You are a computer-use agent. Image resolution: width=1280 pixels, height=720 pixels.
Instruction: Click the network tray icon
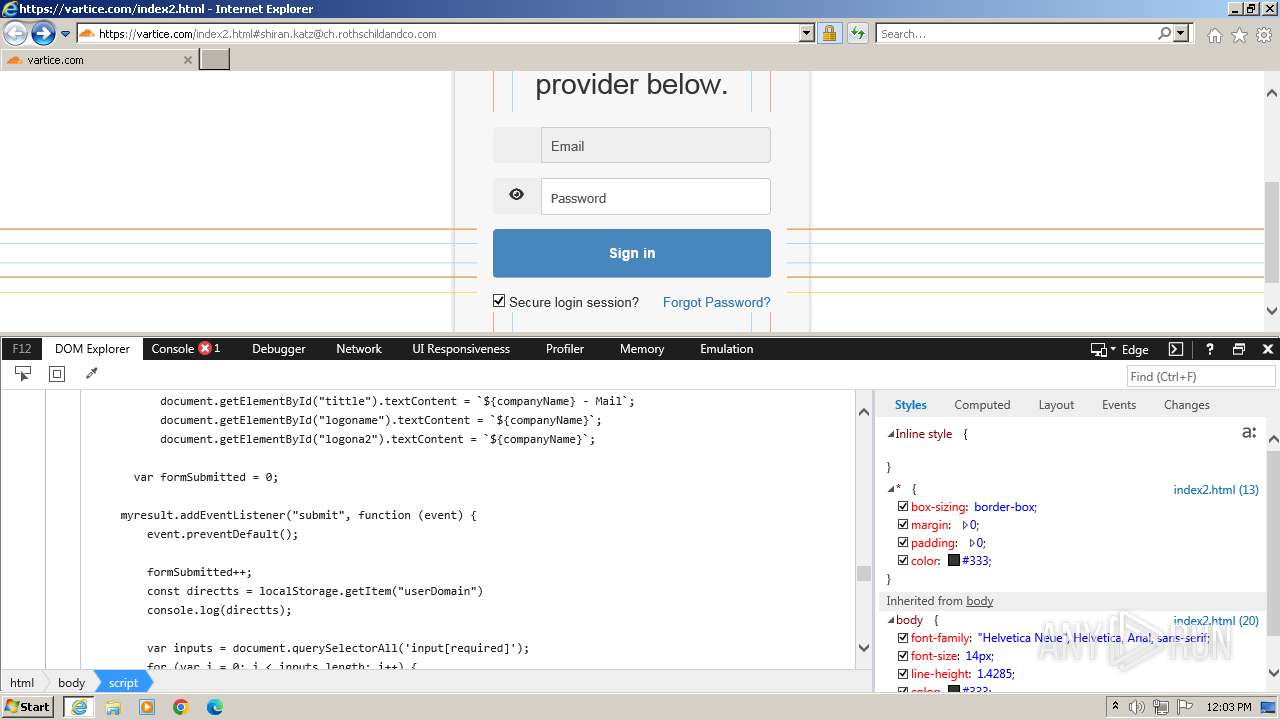click(1160, 707)
